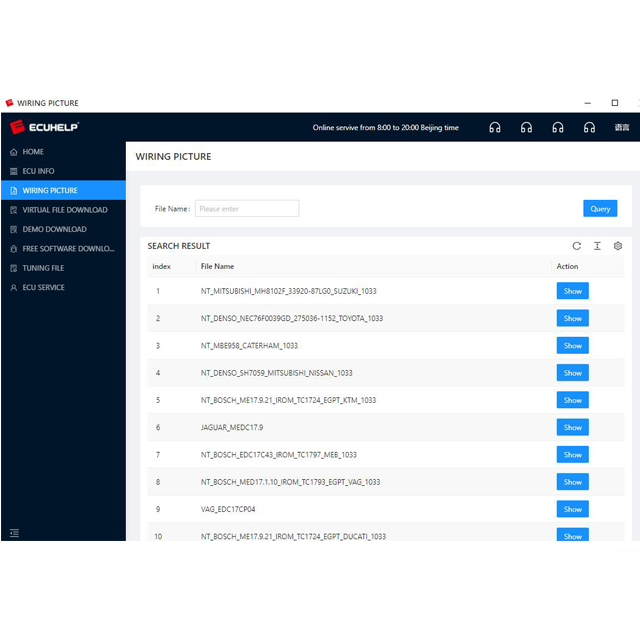The width and height of the screenshot is (640, 640).
Task: Open the table density icon
Action: (x=597, y=246)
